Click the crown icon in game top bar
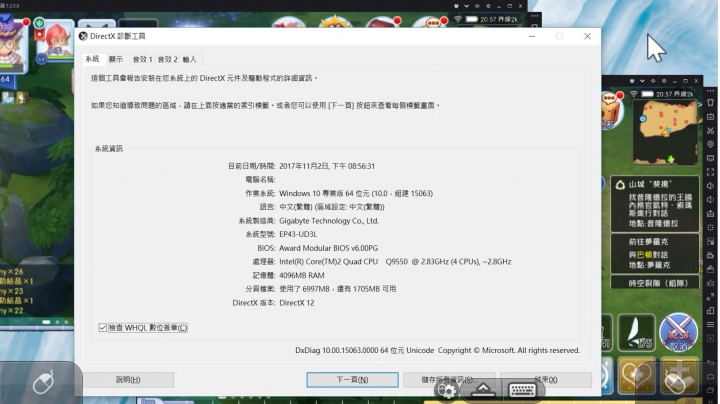 tap(335, 21)
